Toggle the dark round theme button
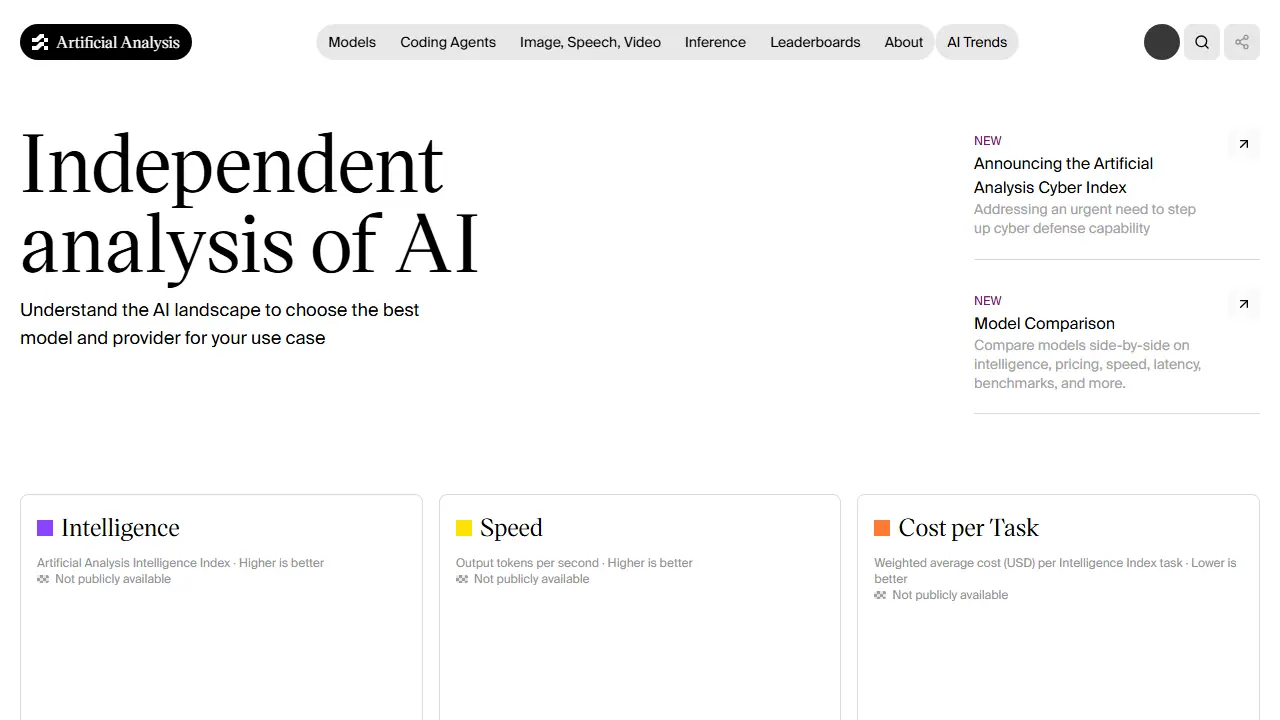Image resolution: width=1280 pixels, height=720 pixels. tap(1162, 42)
